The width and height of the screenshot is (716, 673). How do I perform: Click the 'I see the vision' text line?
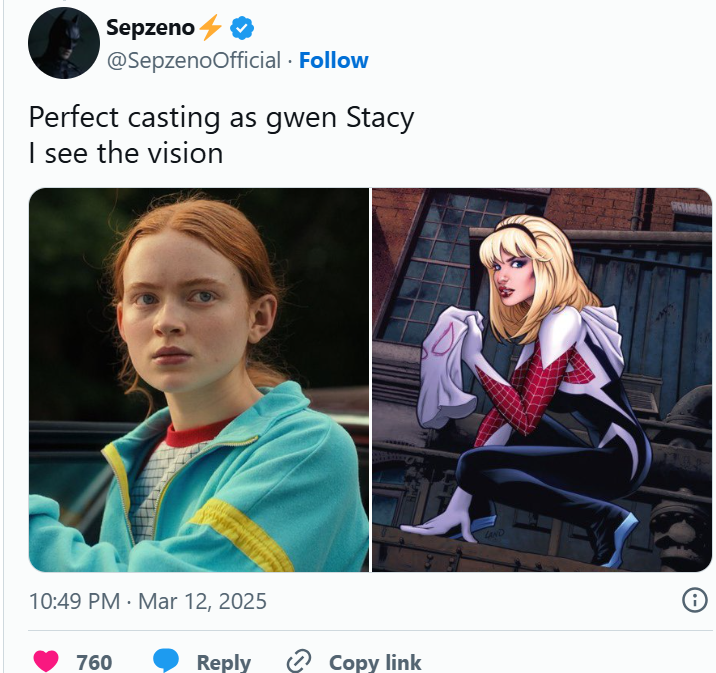click(125, 153)
